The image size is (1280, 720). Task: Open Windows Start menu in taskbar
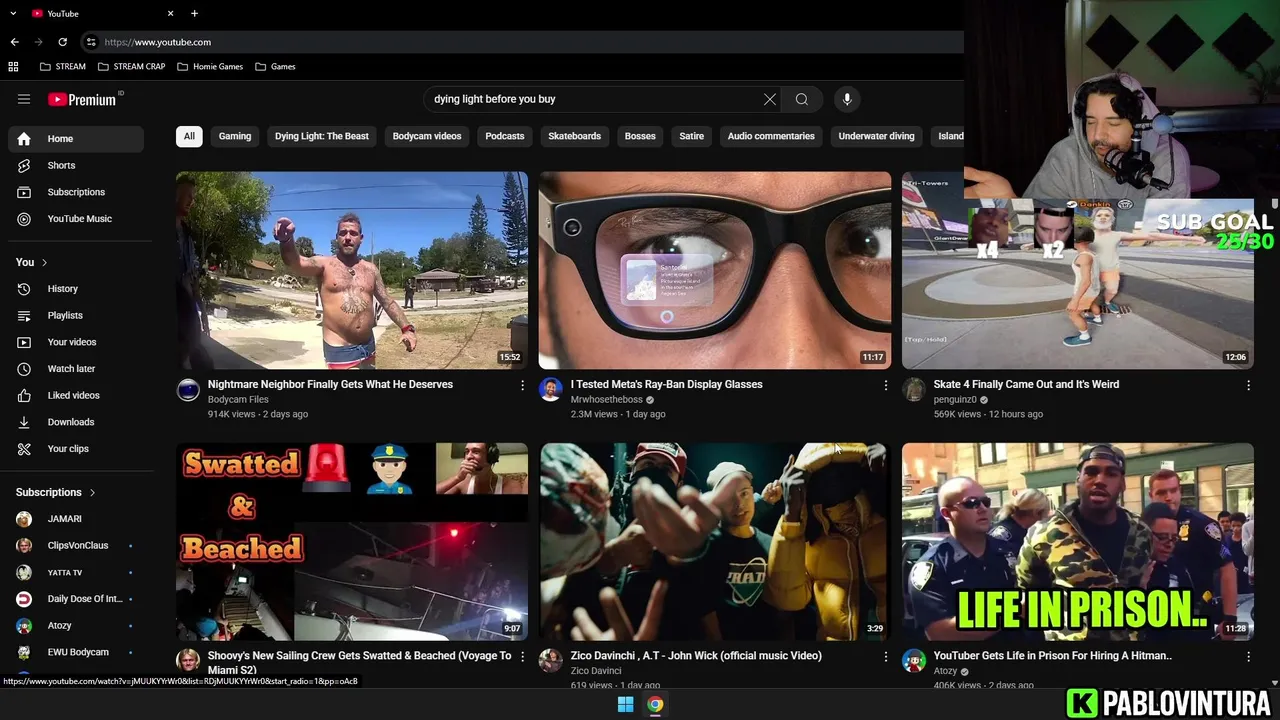(625, 705)
